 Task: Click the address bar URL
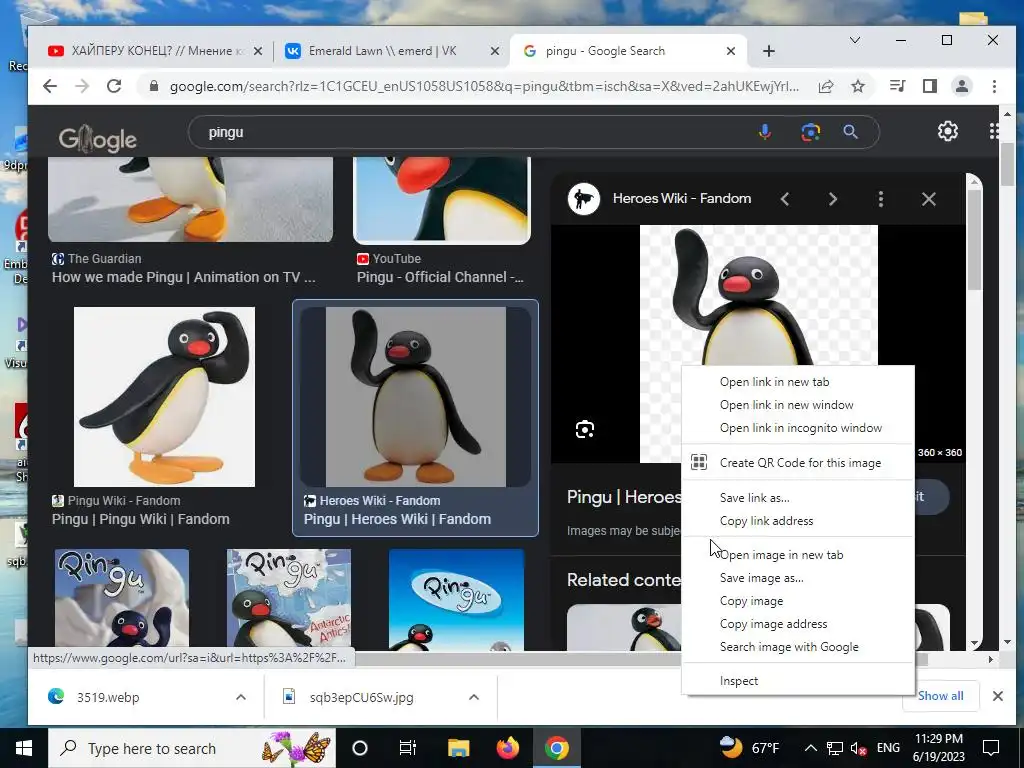point(484,86)
